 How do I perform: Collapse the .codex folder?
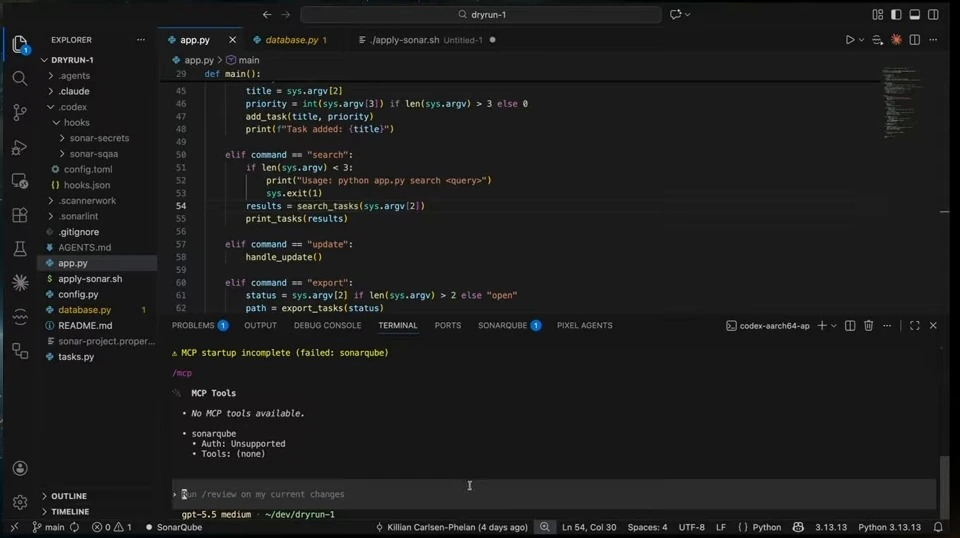[x=72, y=107]
